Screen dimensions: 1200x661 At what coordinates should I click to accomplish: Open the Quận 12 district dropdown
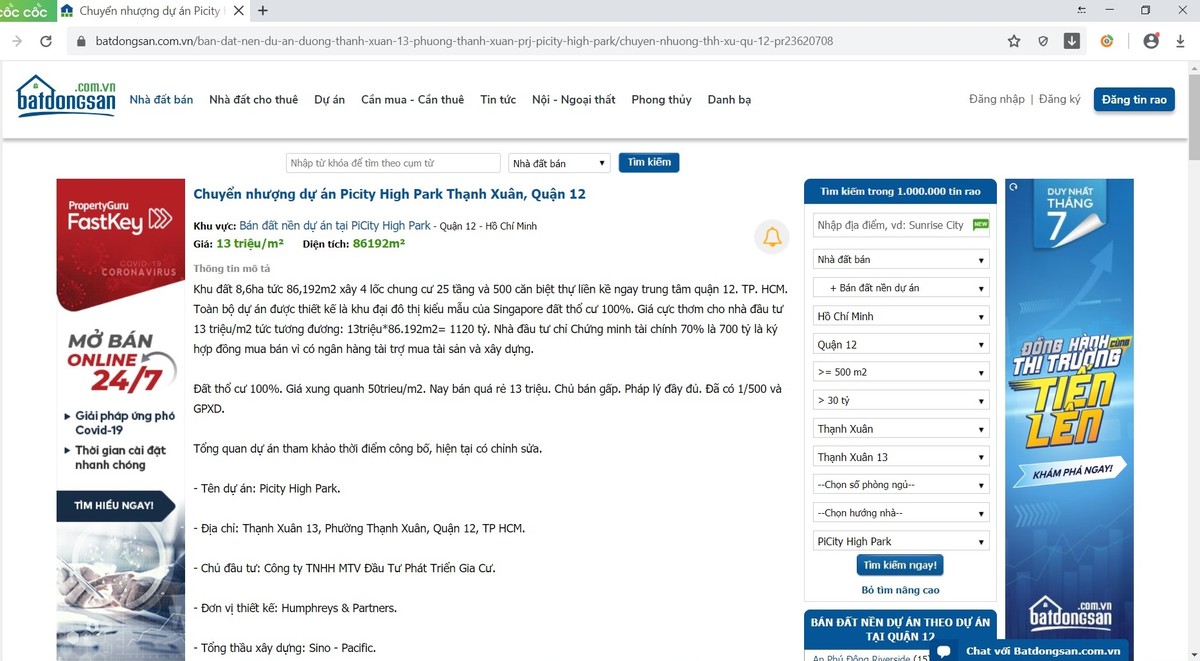coord(901,344)
